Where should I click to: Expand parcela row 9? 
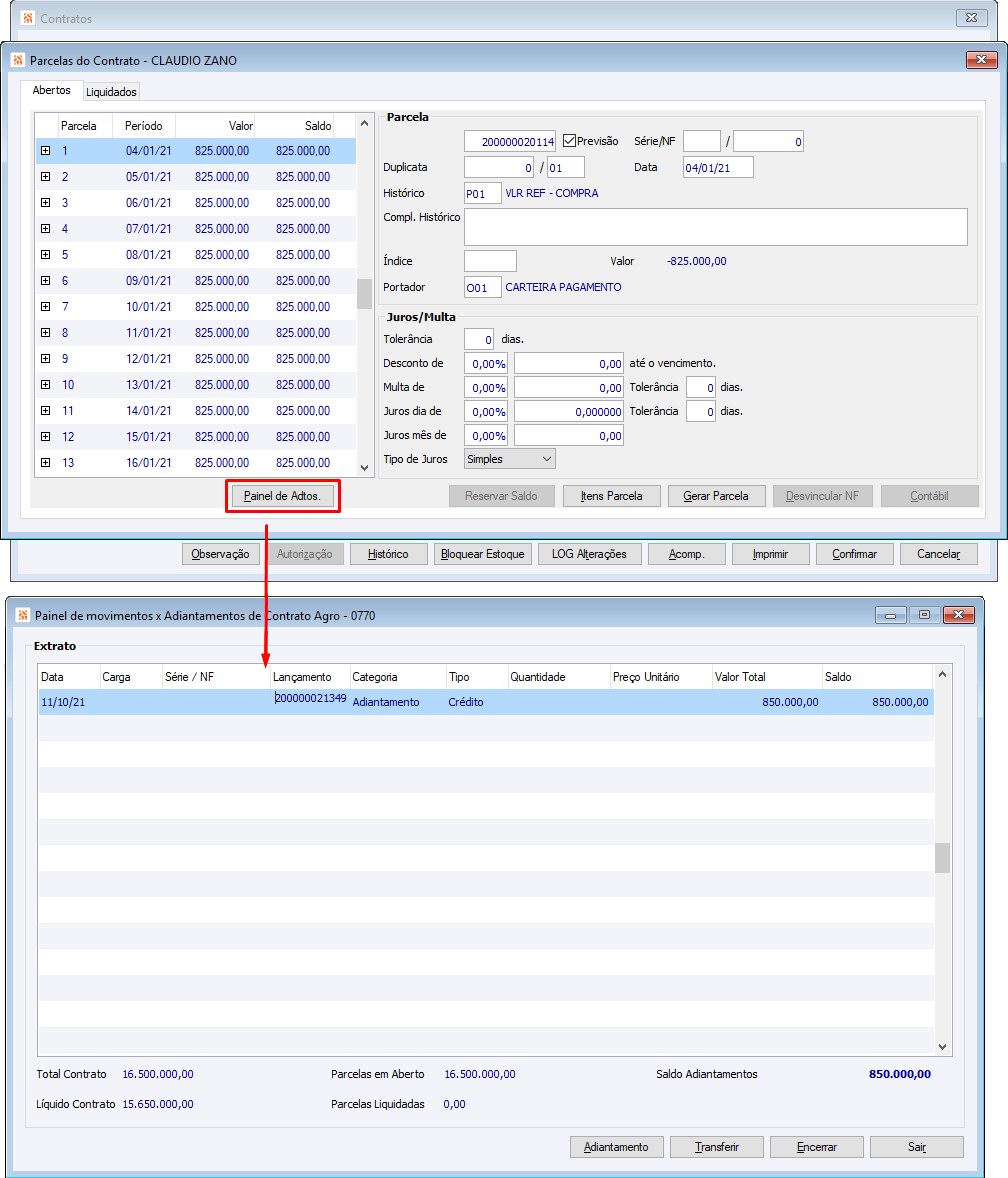point(45,358)
